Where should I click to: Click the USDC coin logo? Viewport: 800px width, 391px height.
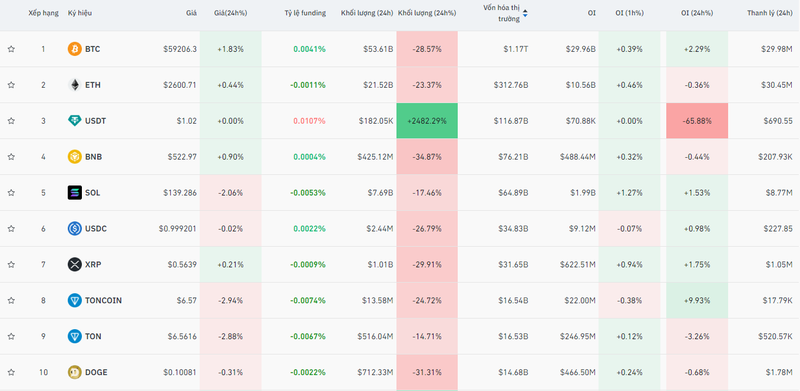click(74, 229)
